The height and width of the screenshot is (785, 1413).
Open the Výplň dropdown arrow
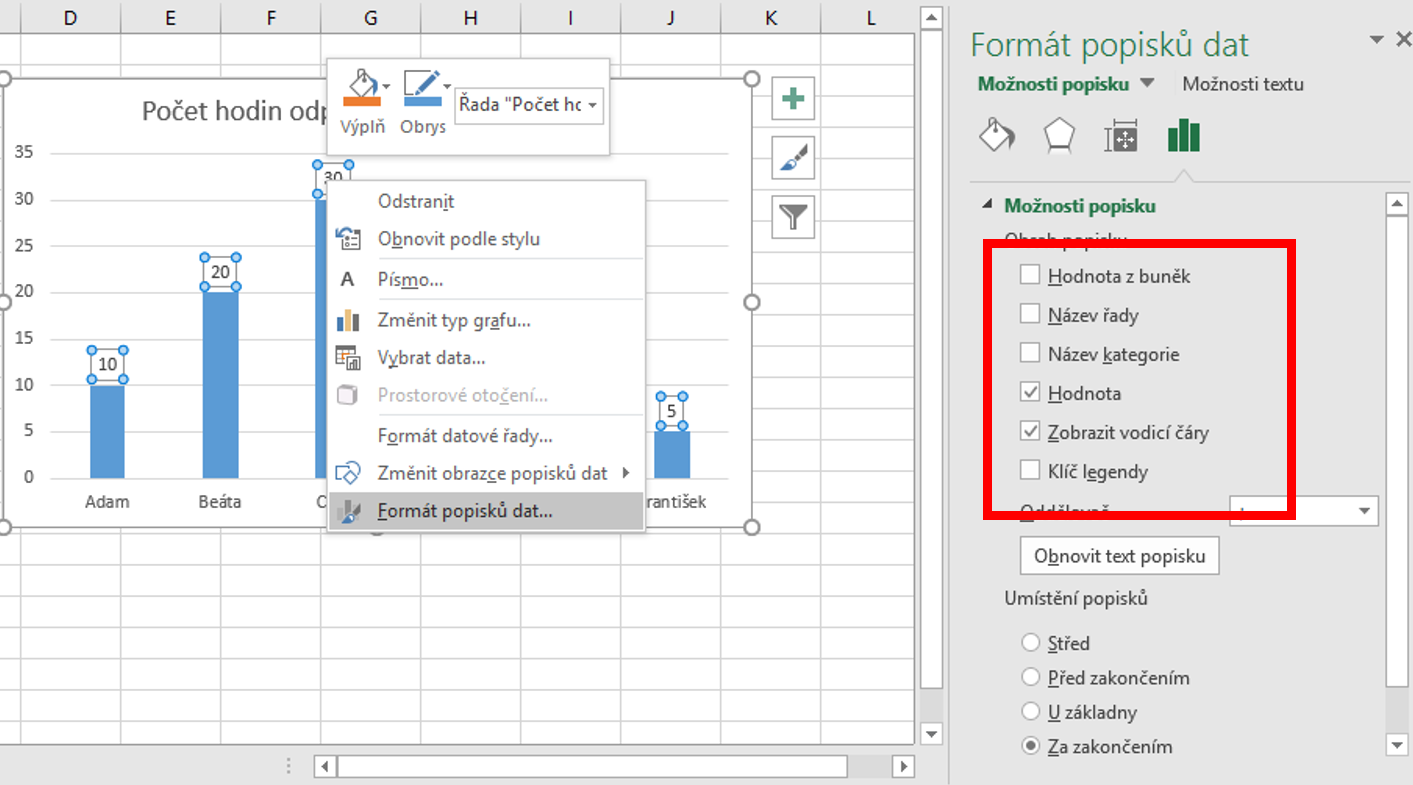tap(386, 86)
